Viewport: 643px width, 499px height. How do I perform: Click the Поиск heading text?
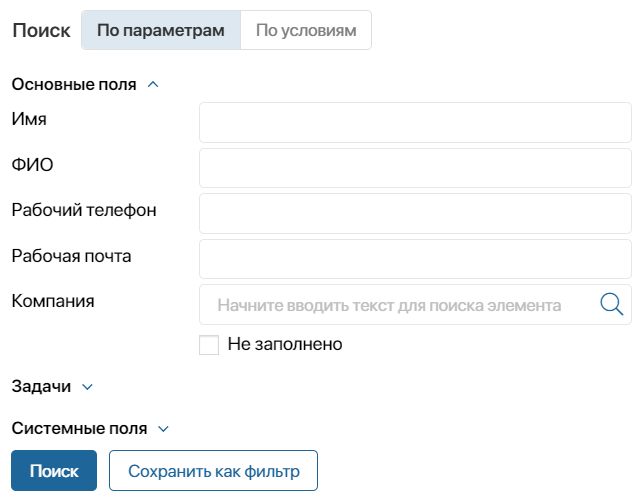click(x=41, y=30)
